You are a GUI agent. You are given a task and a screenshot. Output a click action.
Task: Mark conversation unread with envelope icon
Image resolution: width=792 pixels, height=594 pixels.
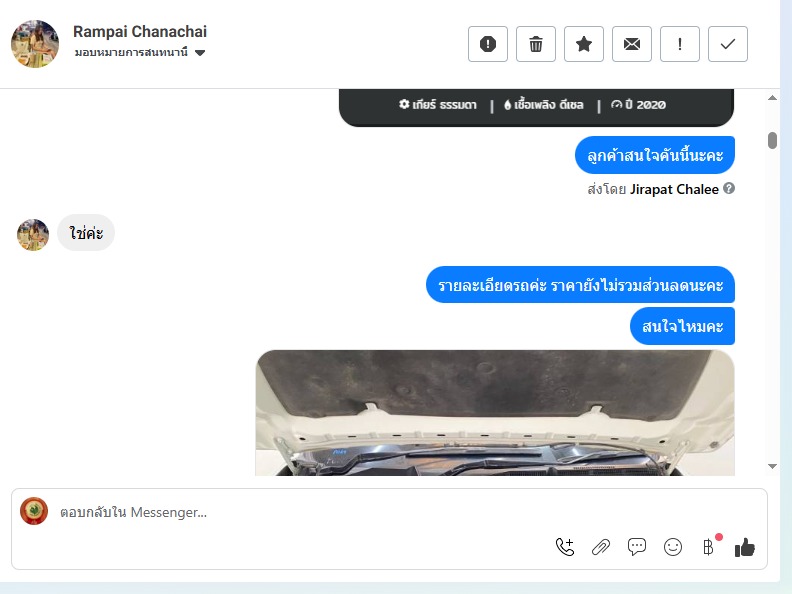coord(631,44)
